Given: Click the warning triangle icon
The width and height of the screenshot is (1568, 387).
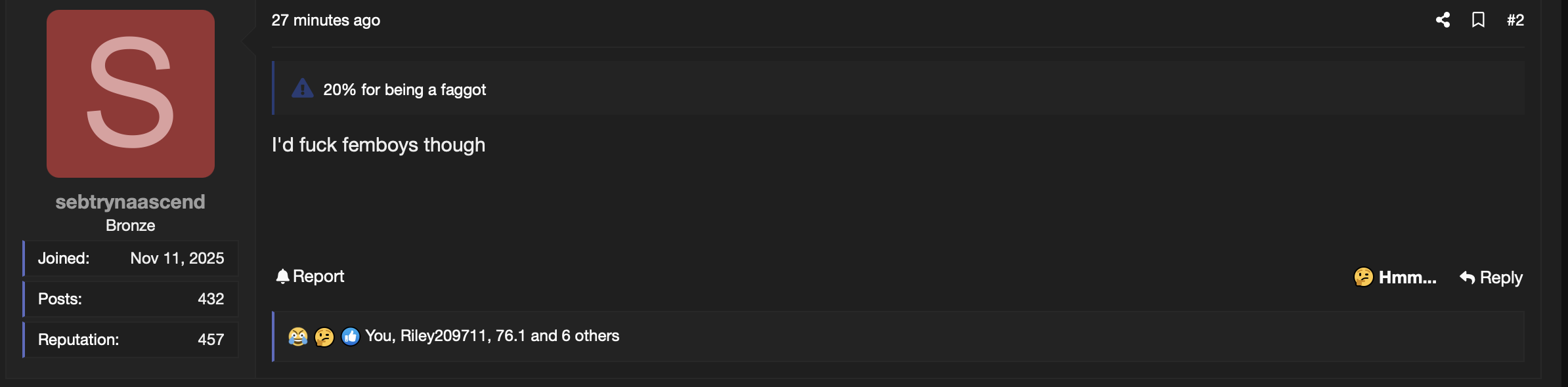Looking at the screenshot, I should [302, 89].
